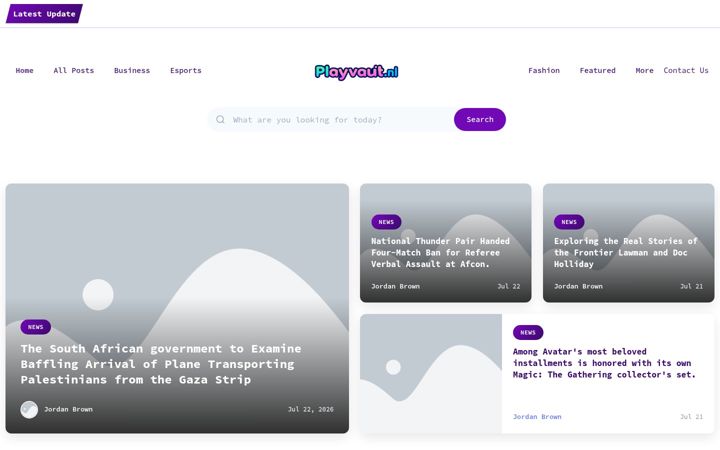
Task: Click NEWS tag on Frontier Lawman card
Action: pyautogui.click(x=569, y=222)
